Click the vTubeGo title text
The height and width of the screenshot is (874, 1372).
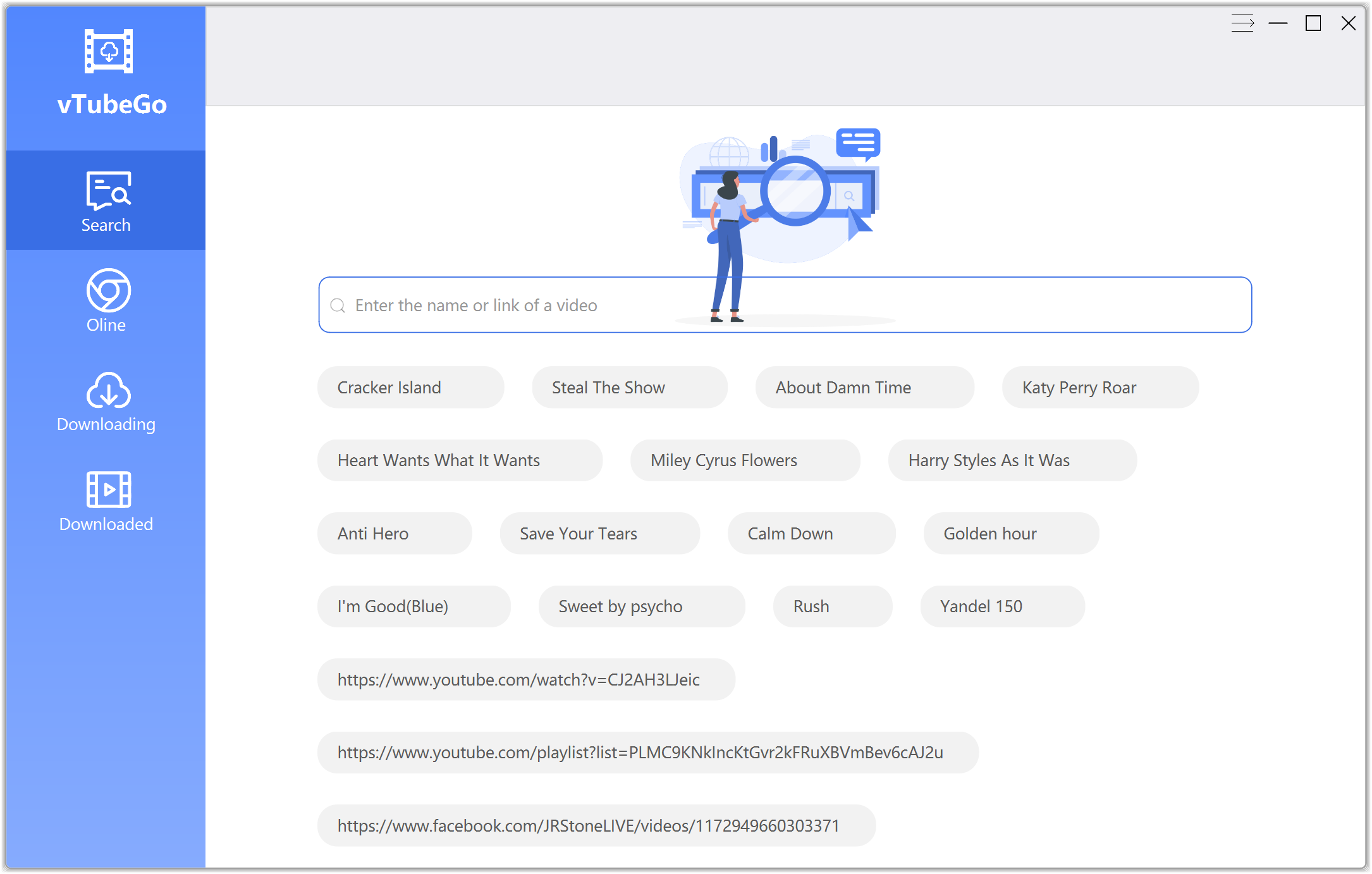coord(112,104)
